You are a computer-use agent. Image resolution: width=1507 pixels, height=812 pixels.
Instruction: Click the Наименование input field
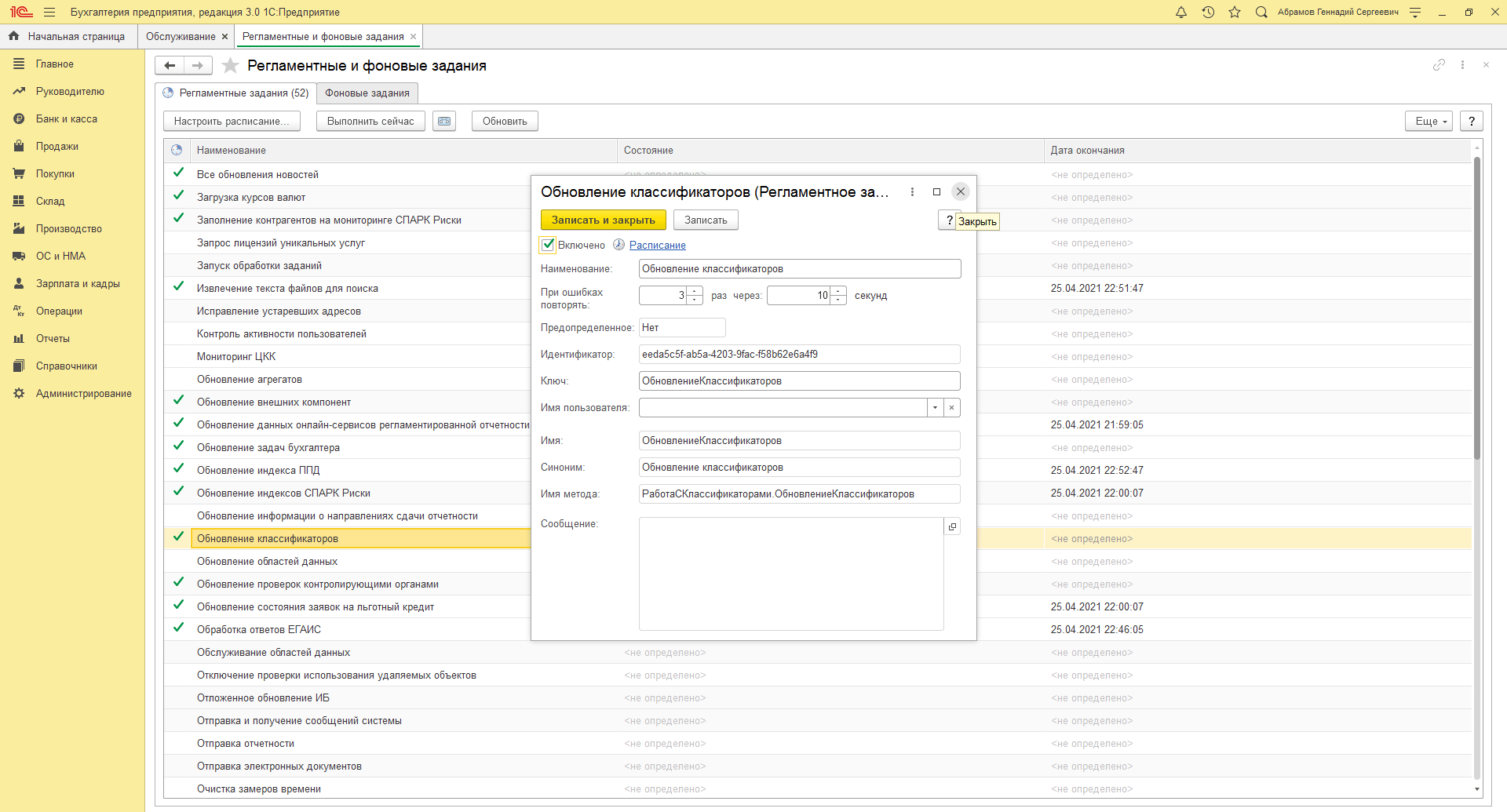pyautogui.click(x=800, y=269)
